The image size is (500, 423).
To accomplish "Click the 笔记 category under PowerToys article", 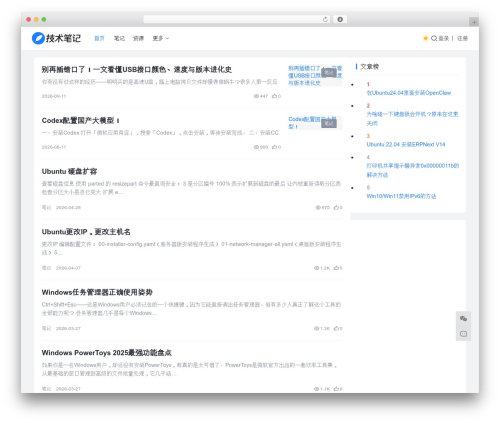I will coord(46,389).
